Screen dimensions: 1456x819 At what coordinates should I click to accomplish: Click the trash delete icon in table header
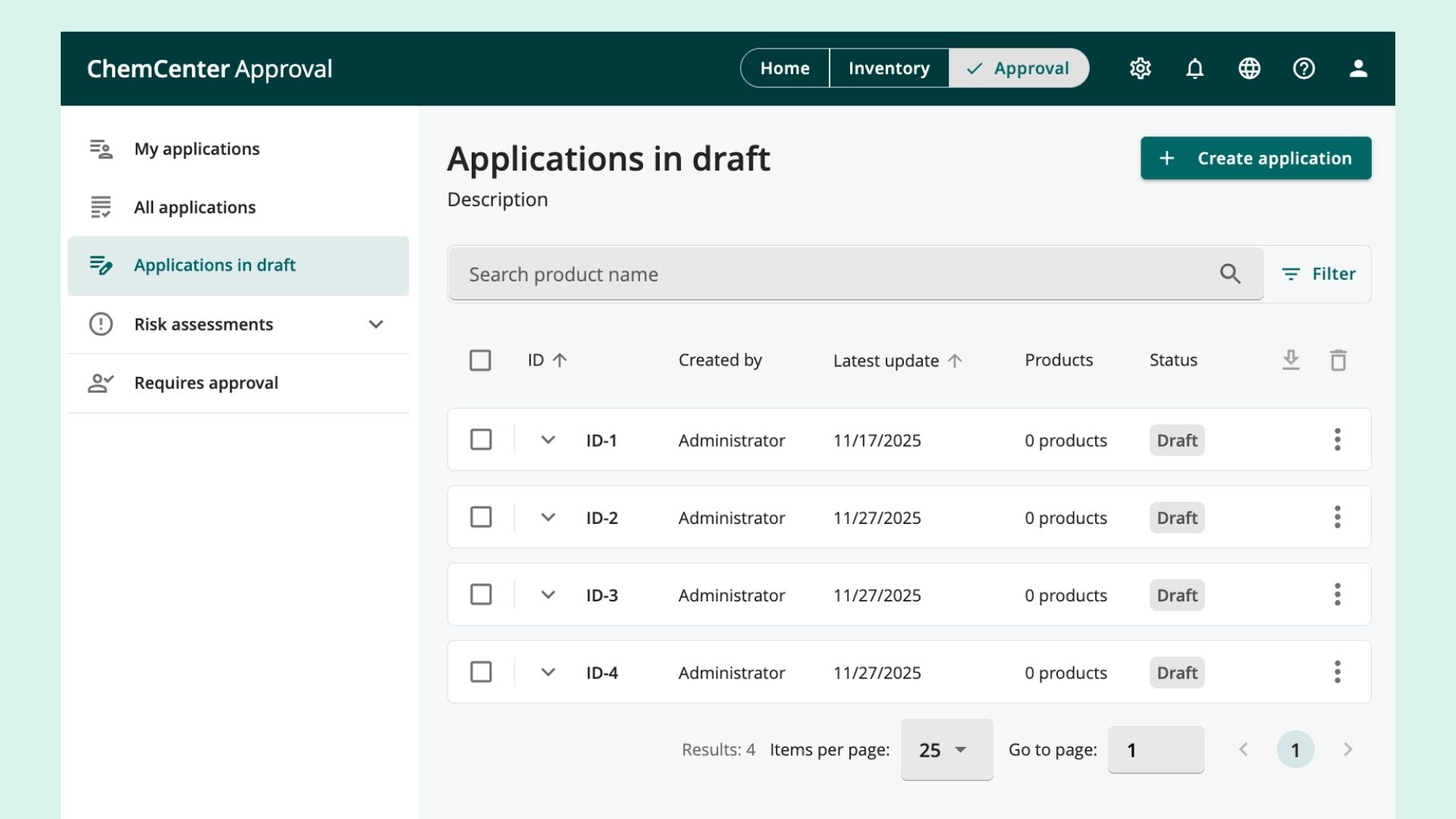[x=1338, y=360]
